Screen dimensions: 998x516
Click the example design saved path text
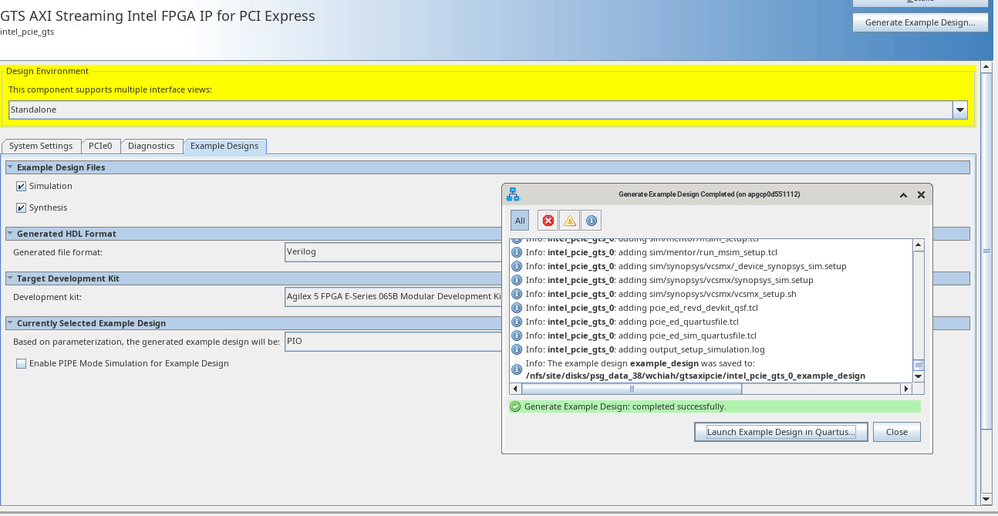(x=695, y=376)
